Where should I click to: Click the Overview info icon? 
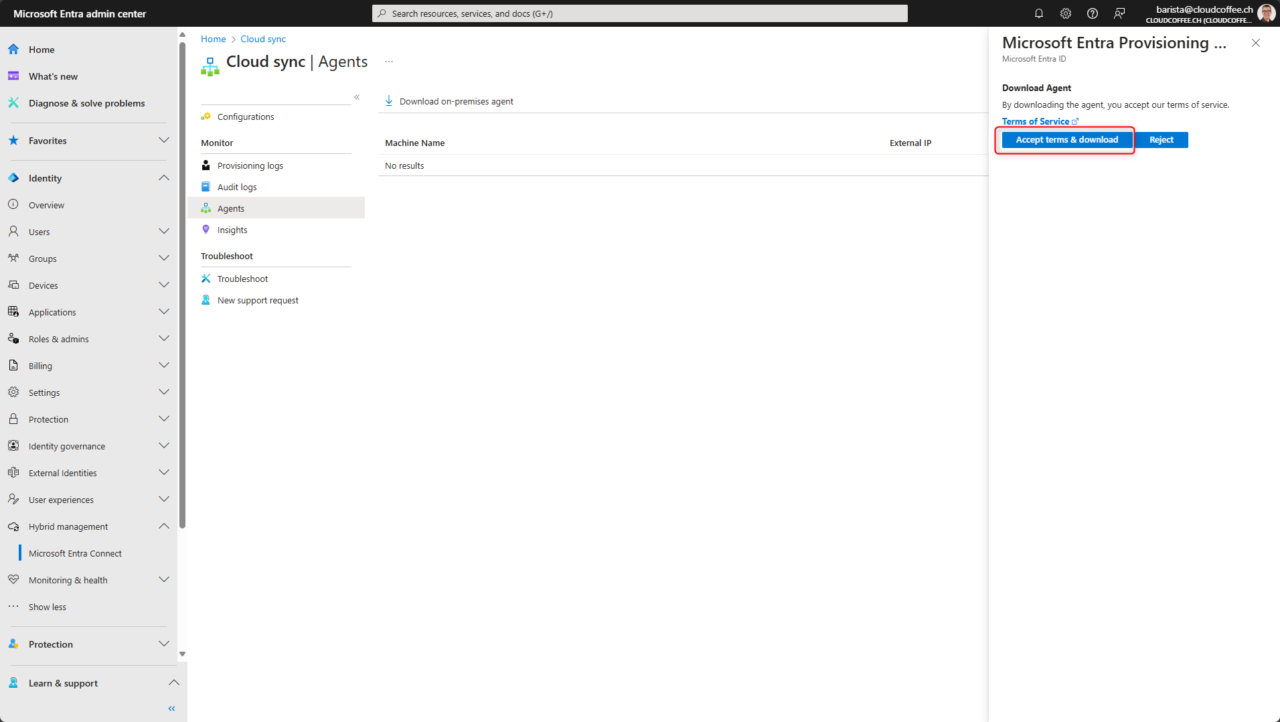pos(13,205)
